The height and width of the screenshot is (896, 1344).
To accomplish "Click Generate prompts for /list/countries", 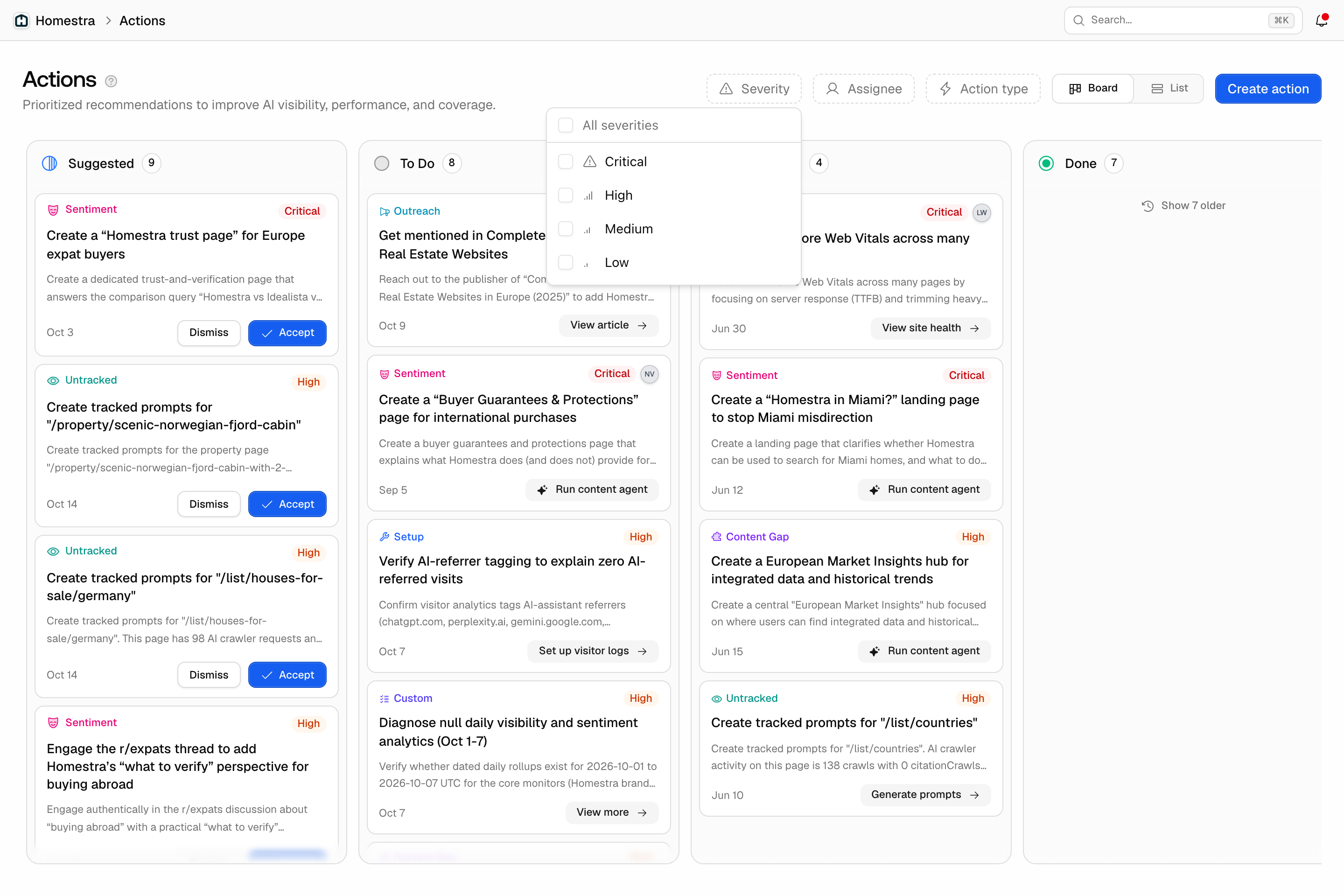I will click(925, 795).
